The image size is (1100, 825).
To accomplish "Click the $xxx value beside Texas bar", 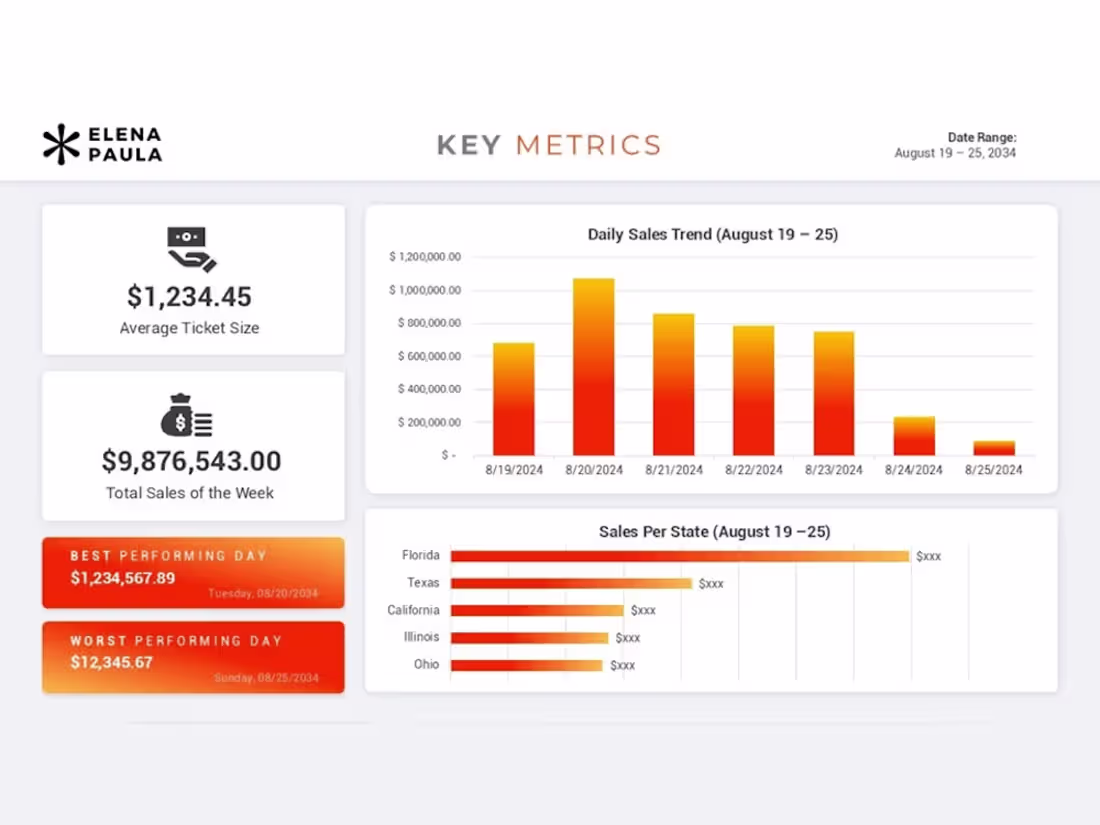I will click(711, 584).
